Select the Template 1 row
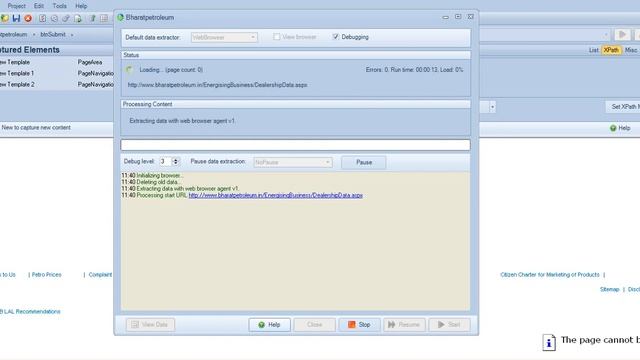 [57, 73]
